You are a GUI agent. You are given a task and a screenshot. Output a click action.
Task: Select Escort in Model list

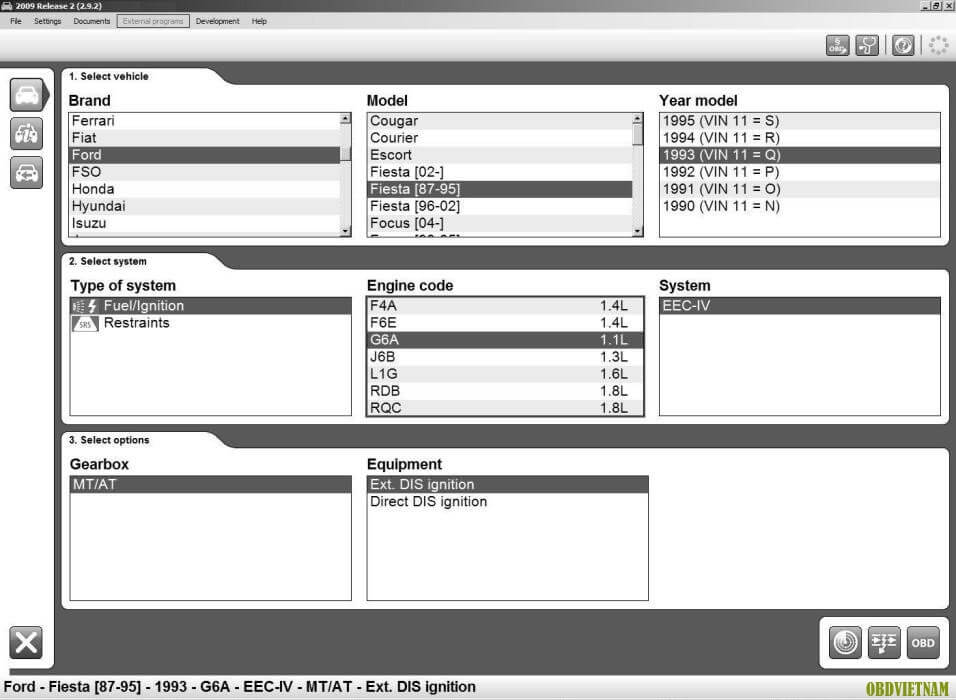pyautogui.click(x=500, y=155)
